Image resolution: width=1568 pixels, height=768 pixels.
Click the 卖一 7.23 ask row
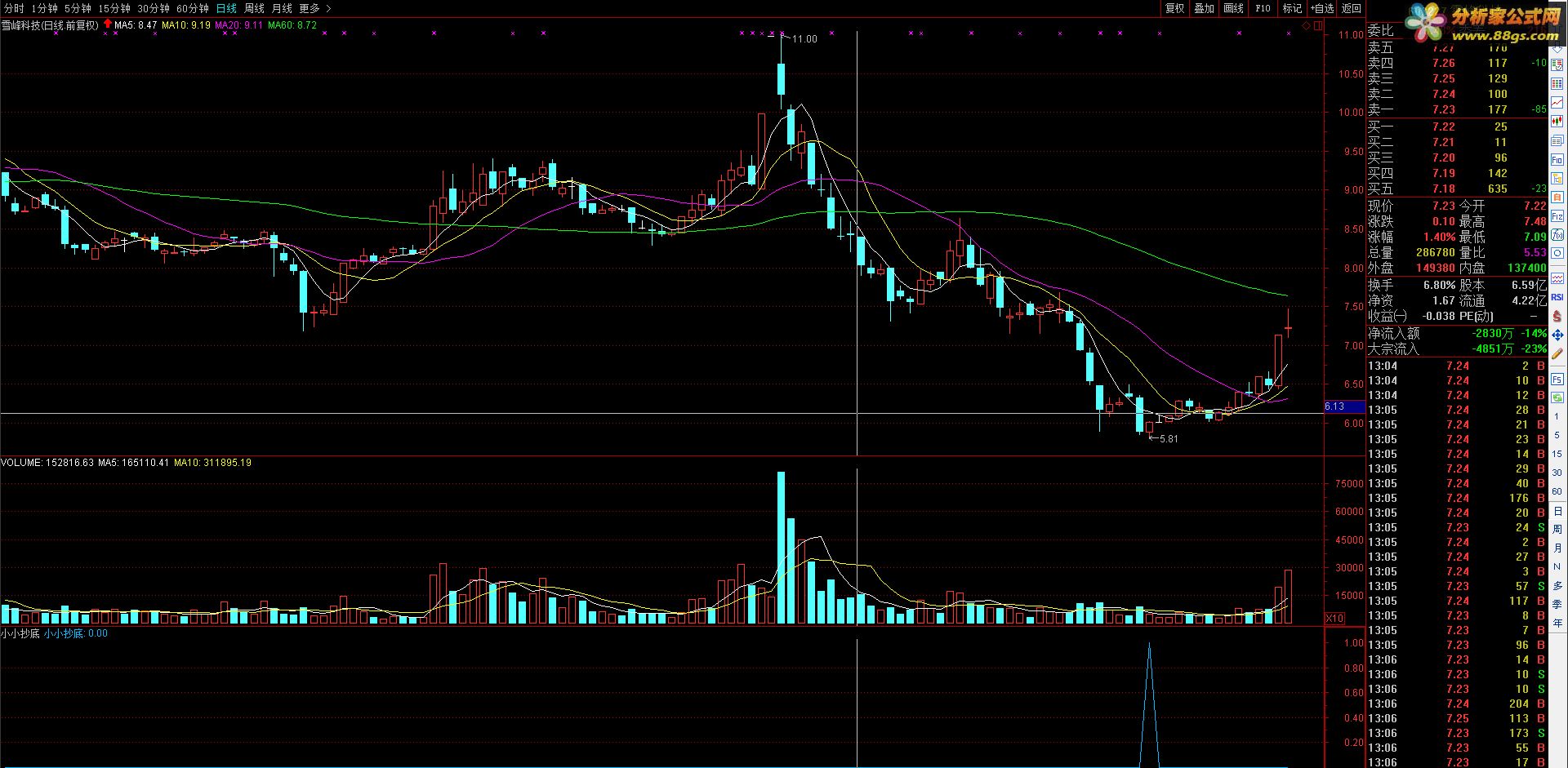click(1457, 109)
